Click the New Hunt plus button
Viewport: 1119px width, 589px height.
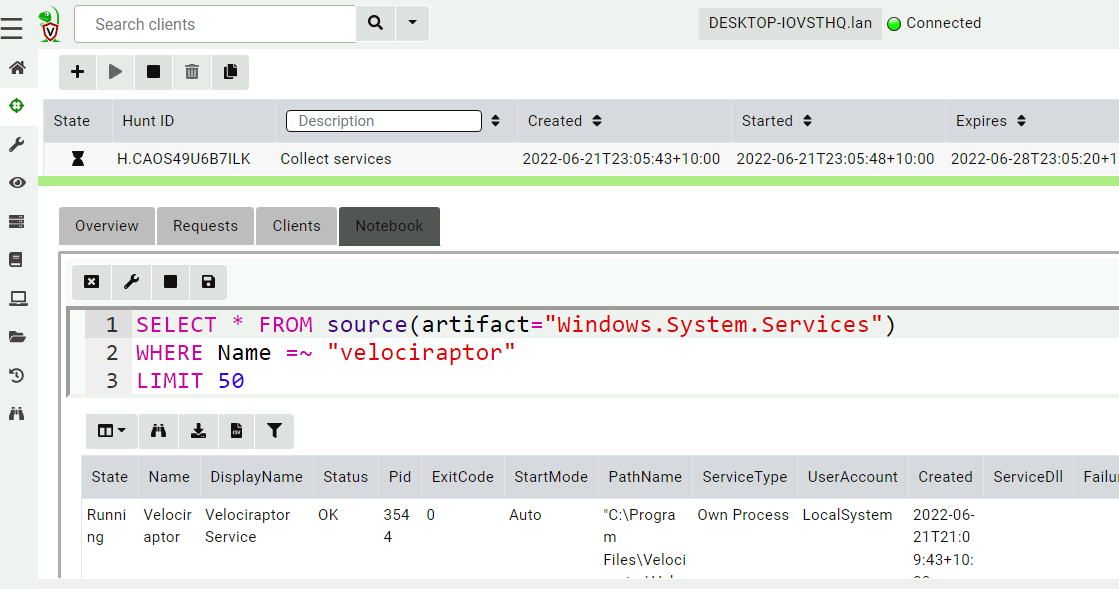pyautogui.click(x=78, y=72)
